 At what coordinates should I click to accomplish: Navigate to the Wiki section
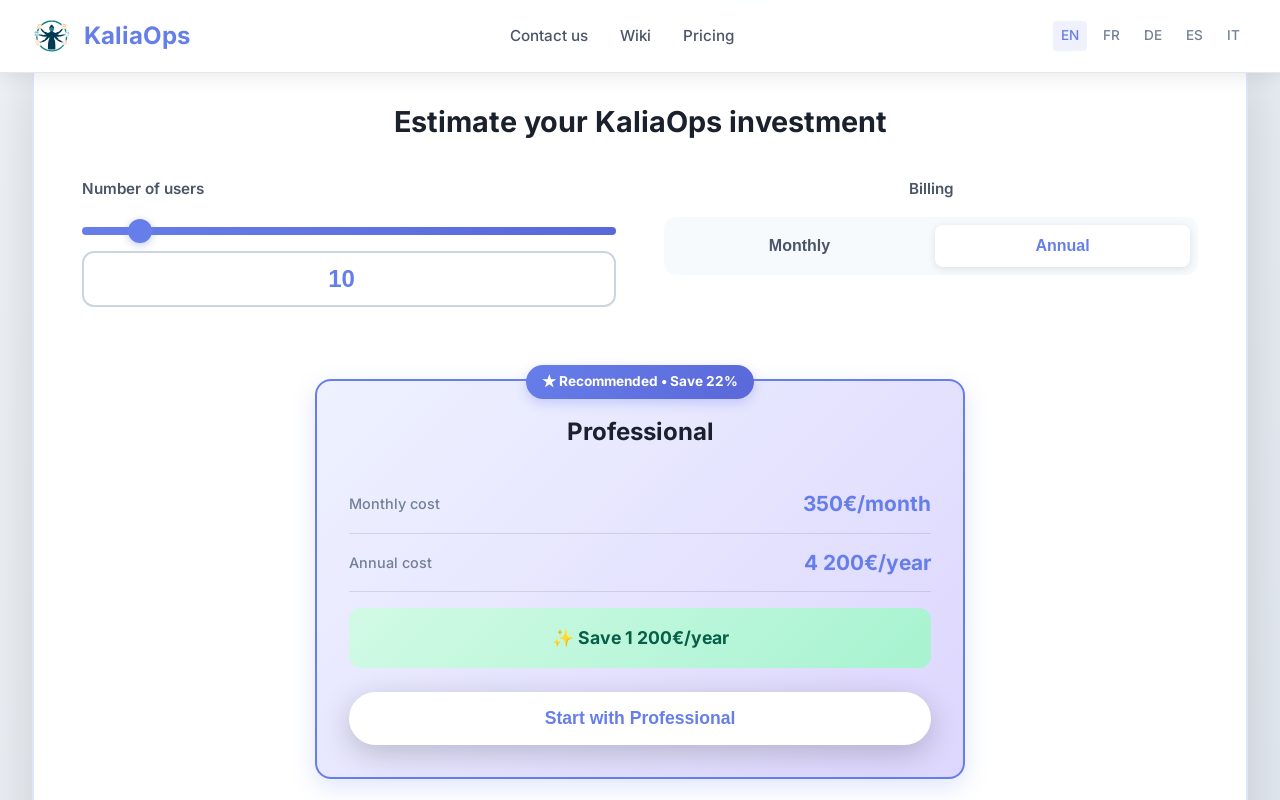[x=635, y=35]
